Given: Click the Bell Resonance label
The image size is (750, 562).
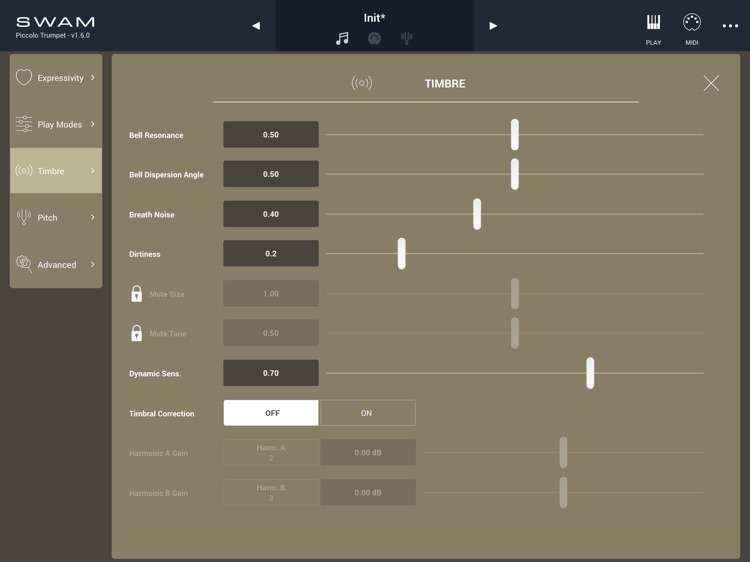Looking at the screenshot, I should coord(156,135).
